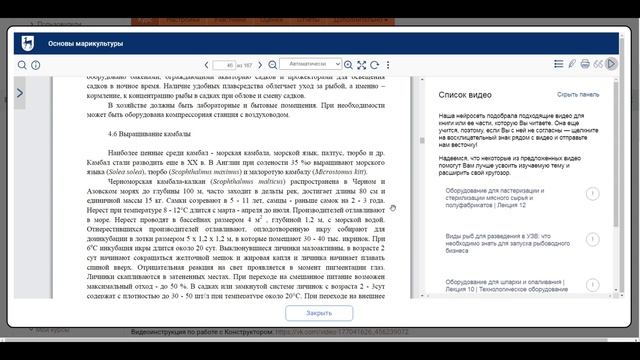Open the table of contents list icon
Screen dimensions: 640x360
pos(559,64)
